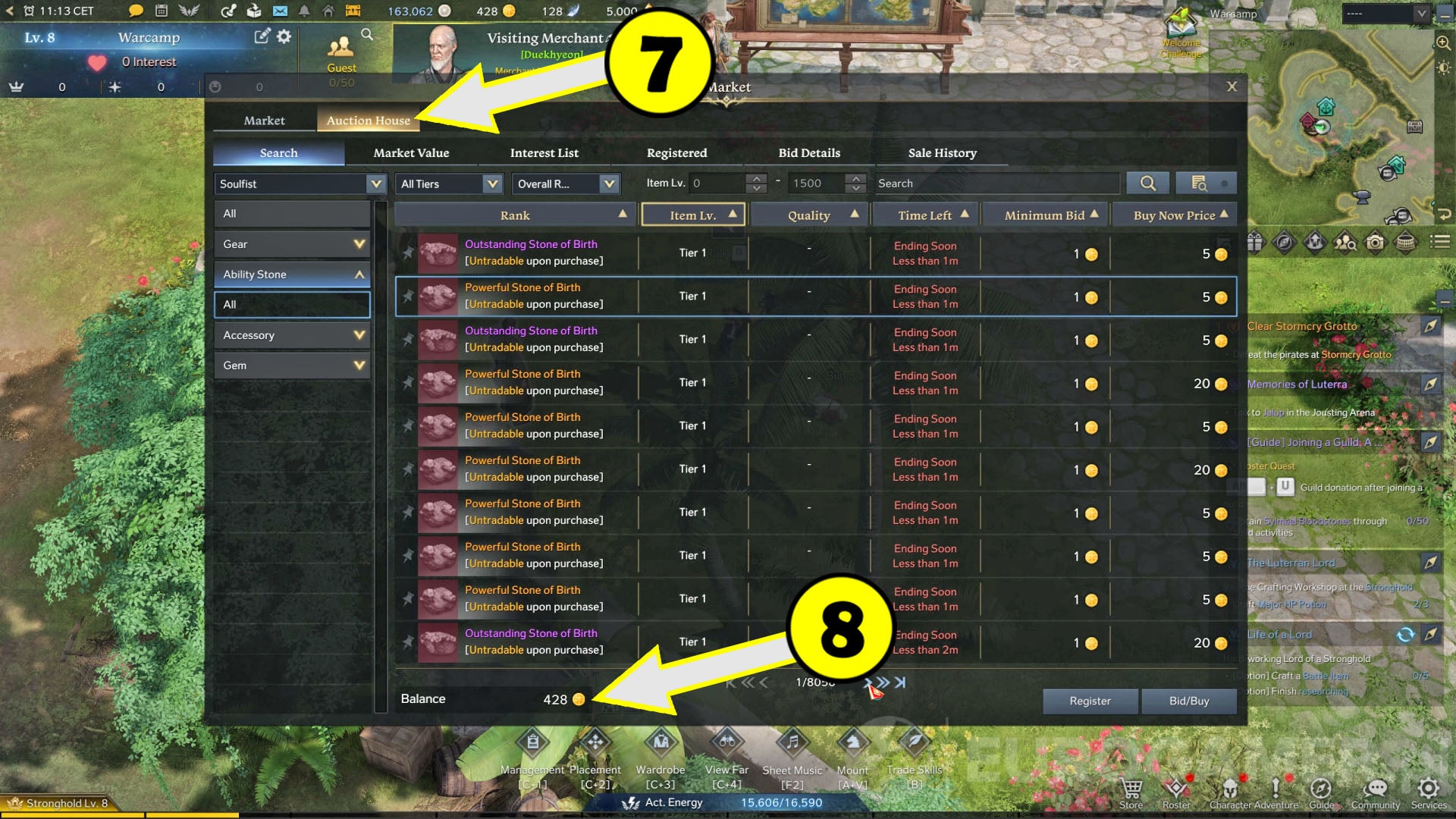Pin the first Outstanding Stone of Birth
This screenshot has height=819, width=1456.
coord(407,253)
